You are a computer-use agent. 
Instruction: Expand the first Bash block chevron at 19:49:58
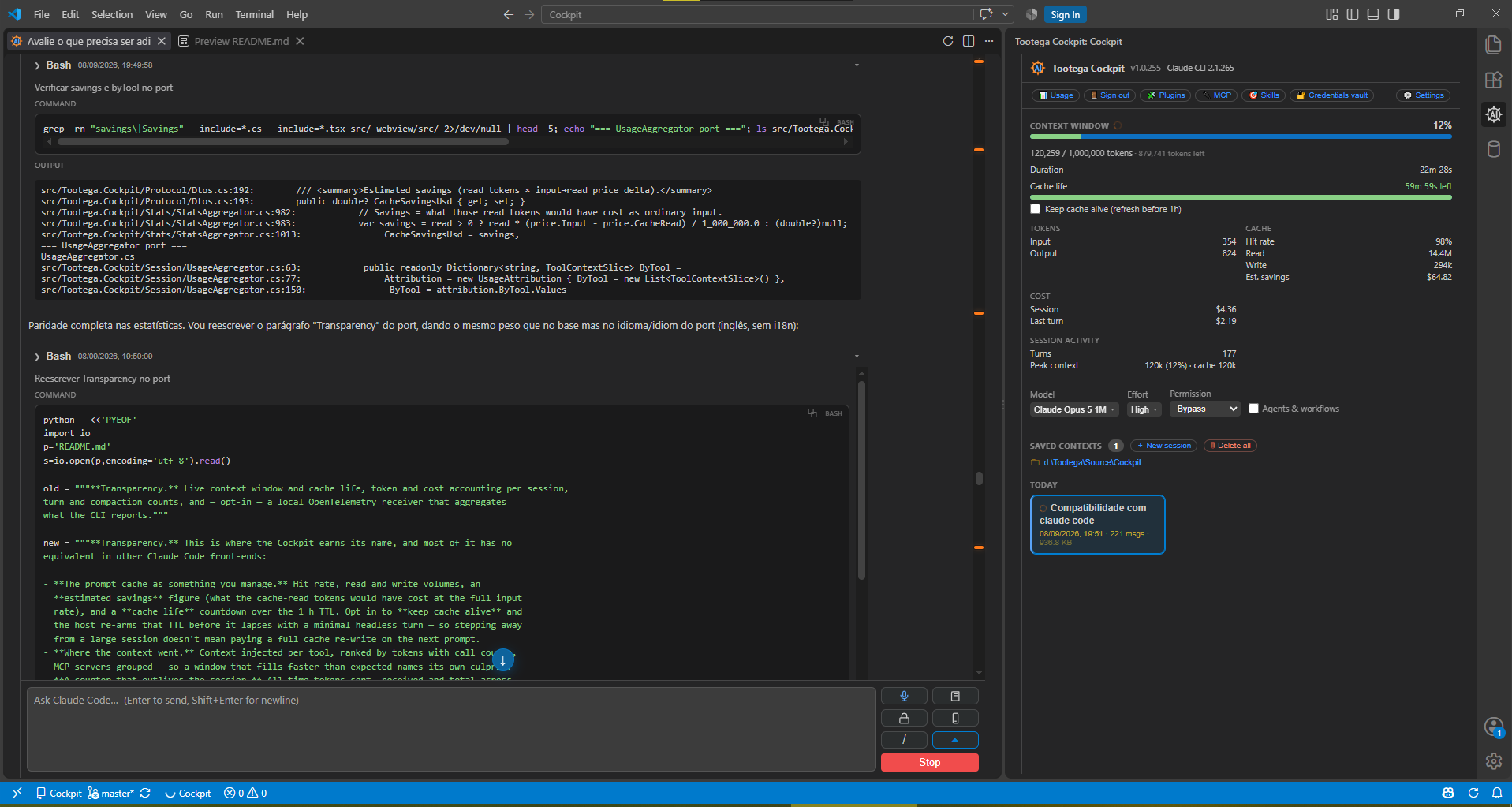[37, 65]
